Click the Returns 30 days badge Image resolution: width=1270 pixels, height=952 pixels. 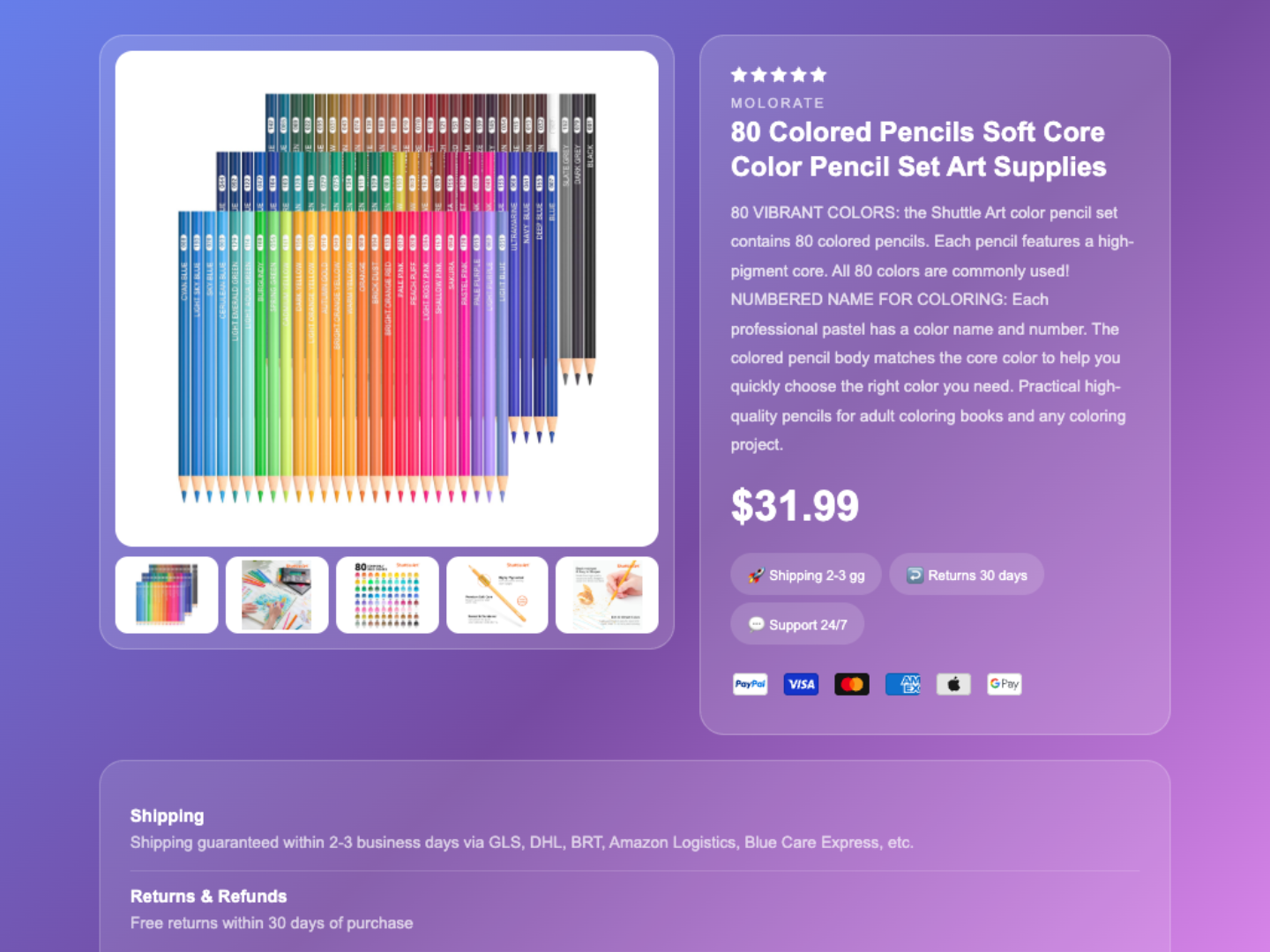point(967,574)
